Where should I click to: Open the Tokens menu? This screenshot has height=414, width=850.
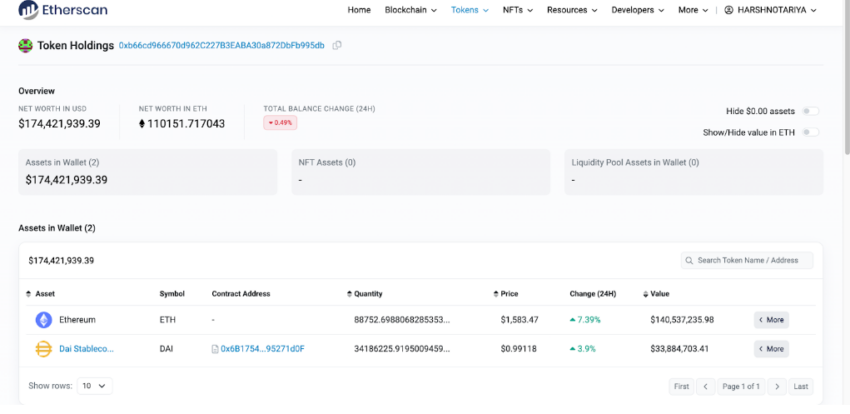470,10
